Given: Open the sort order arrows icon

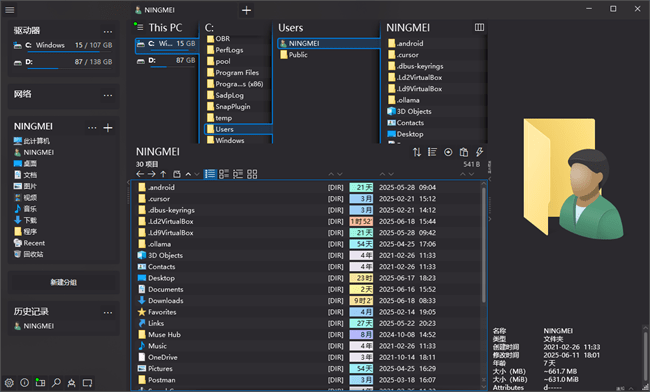Looking at the screenshot, I should [x=417, y=152].
